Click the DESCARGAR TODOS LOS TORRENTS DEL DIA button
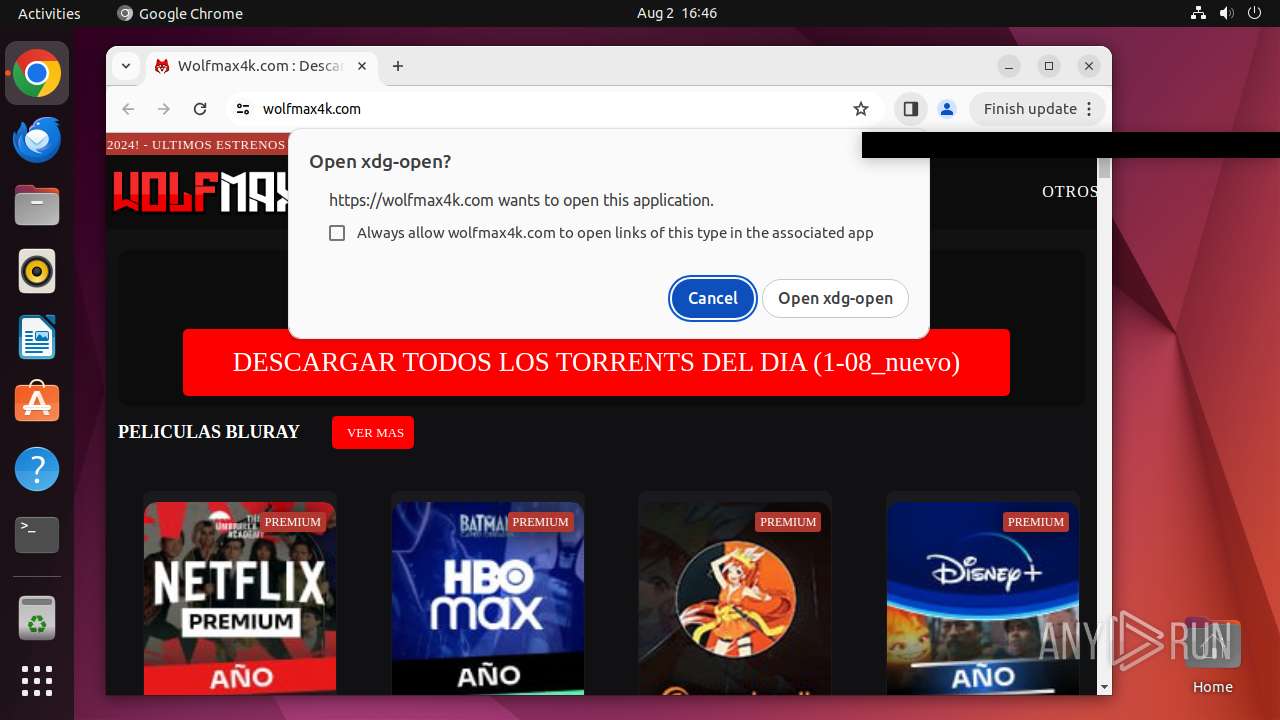The image size is (1280, 720). pyautogui.click(x=596, y=362)
